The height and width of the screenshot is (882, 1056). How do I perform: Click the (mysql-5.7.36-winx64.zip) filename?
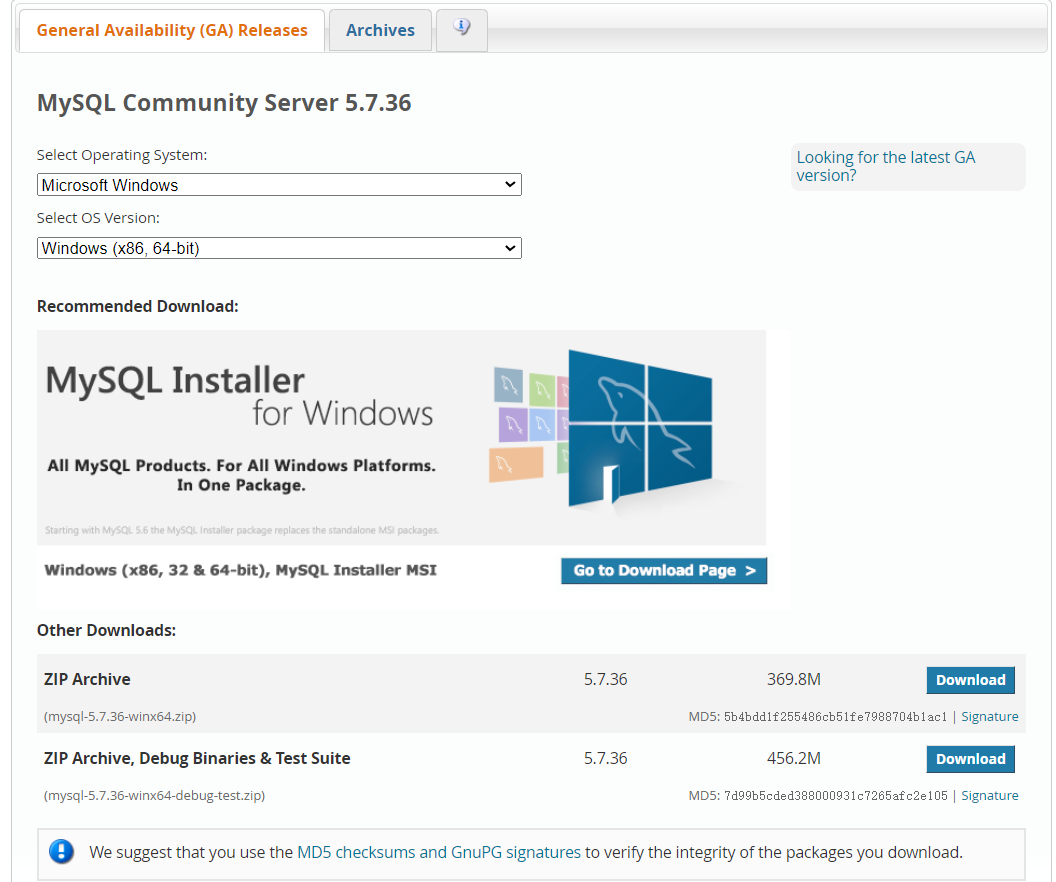120,716
